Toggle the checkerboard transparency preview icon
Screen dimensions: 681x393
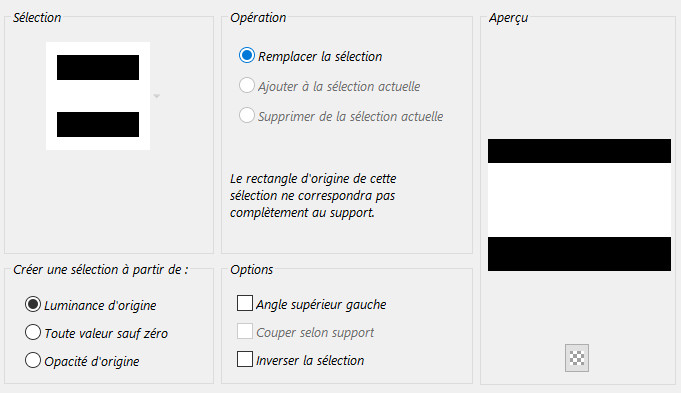(x=577, y=358)
